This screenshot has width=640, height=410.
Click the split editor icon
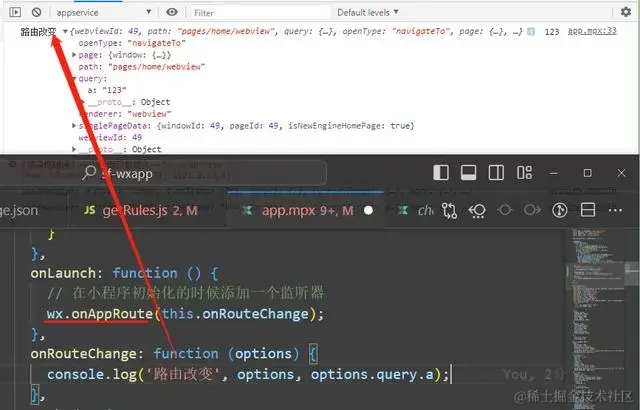[588, 210]
